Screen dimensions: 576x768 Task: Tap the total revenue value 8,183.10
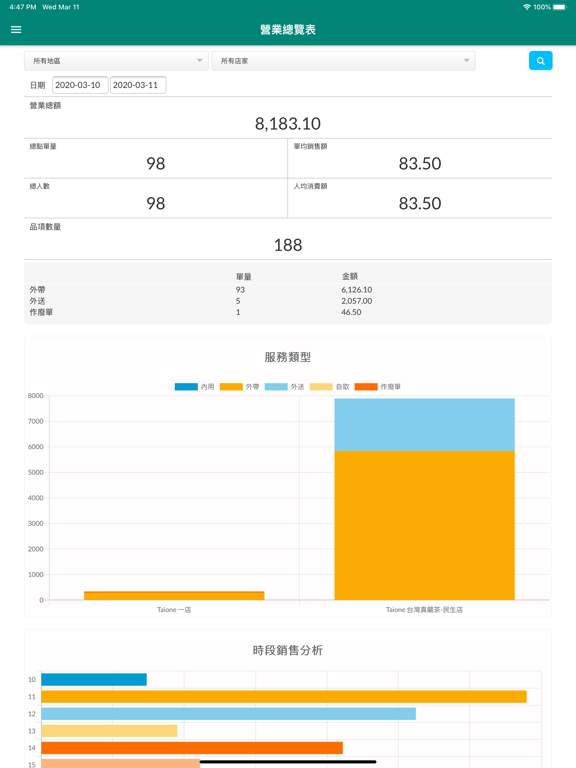click(288, 123)
